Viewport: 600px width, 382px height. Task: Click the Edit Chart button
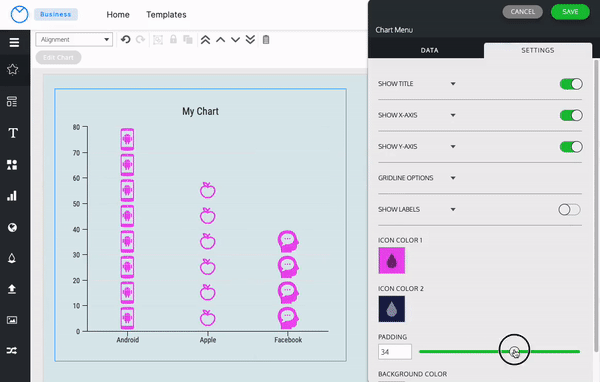[x=58, y=57]
